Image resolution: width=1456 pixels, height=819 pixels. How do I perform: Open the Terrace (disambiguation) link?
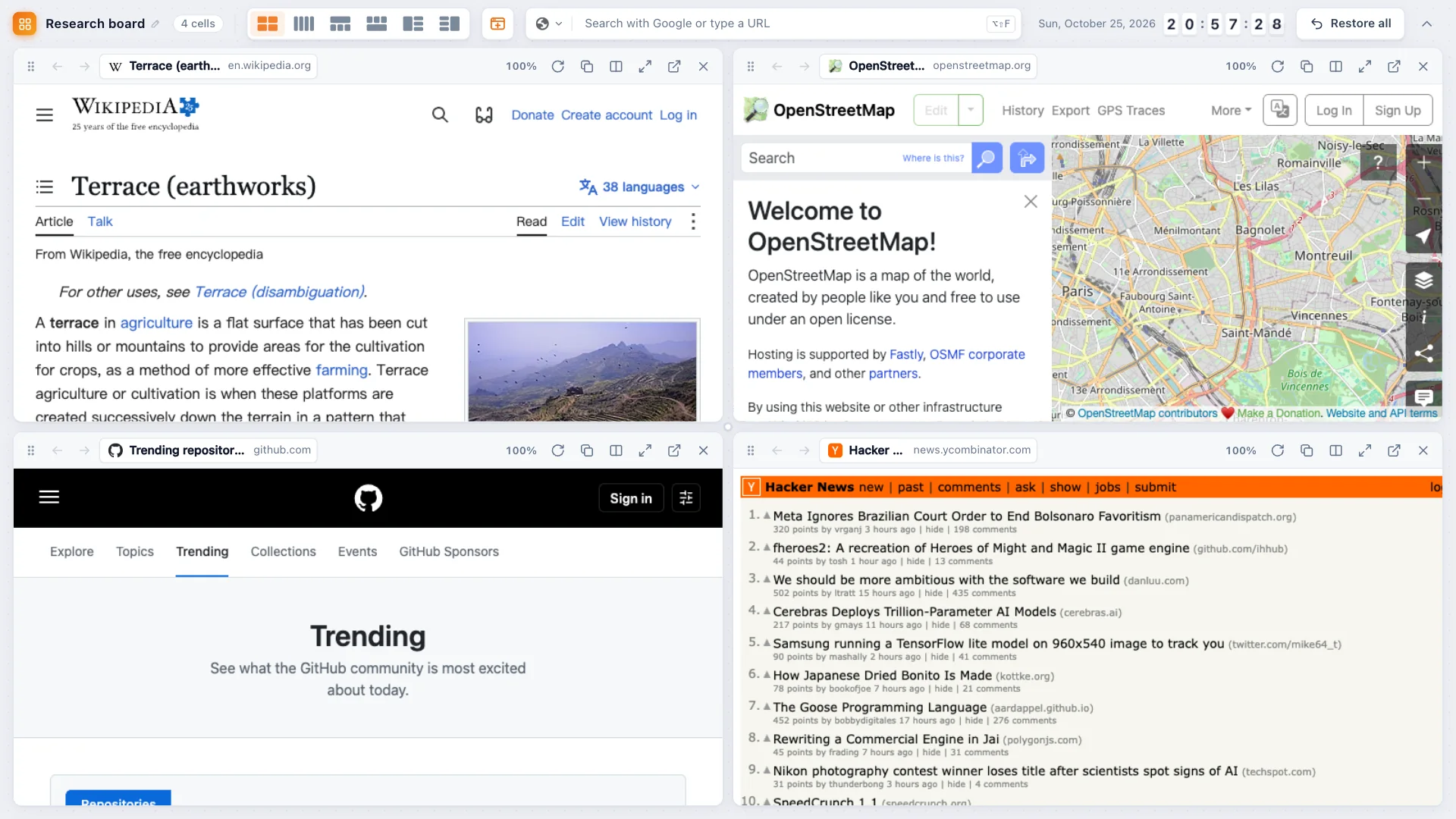click(280, 292)
